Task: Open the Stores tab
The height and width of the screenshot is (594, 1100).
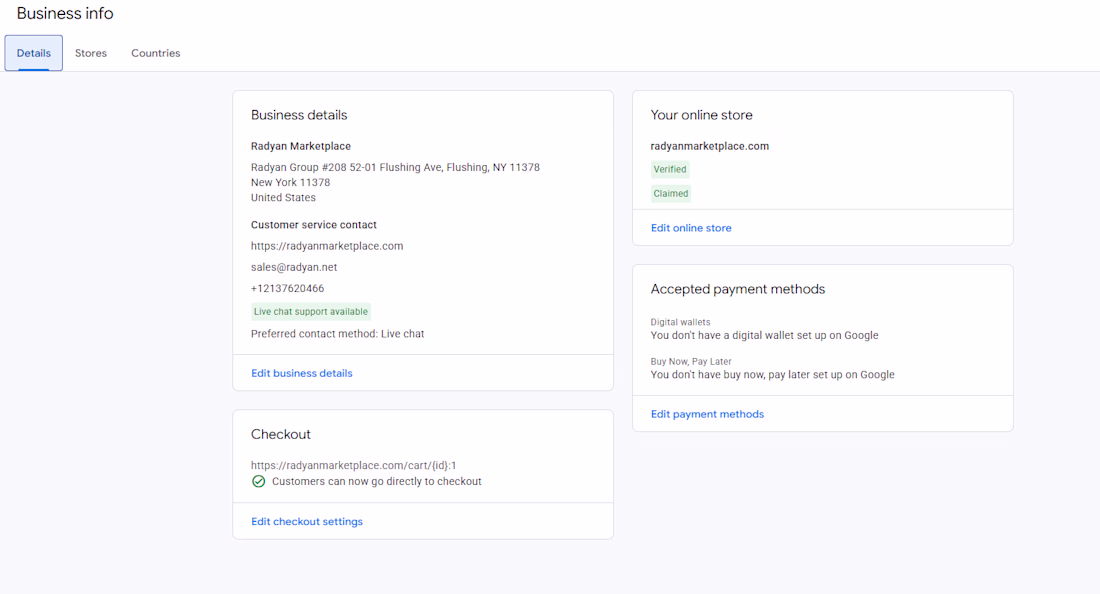Action: point(91,53)
